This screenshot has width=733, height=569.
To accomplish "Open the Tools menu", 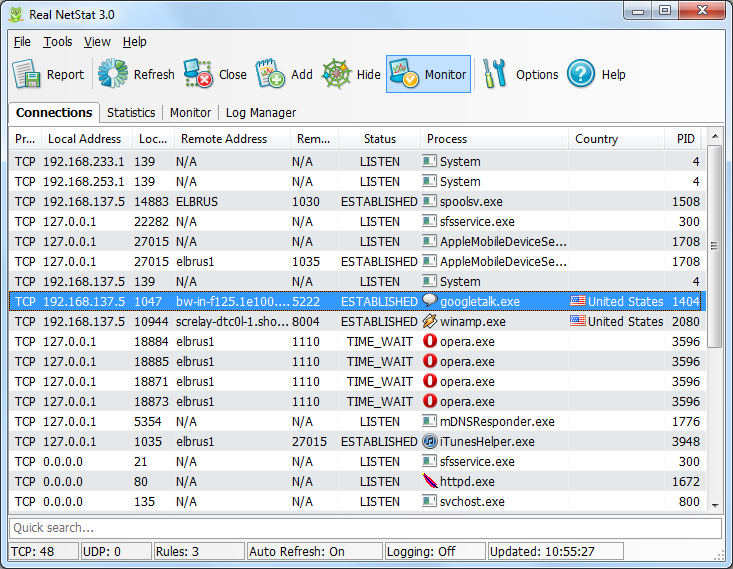I will [58, 42].
